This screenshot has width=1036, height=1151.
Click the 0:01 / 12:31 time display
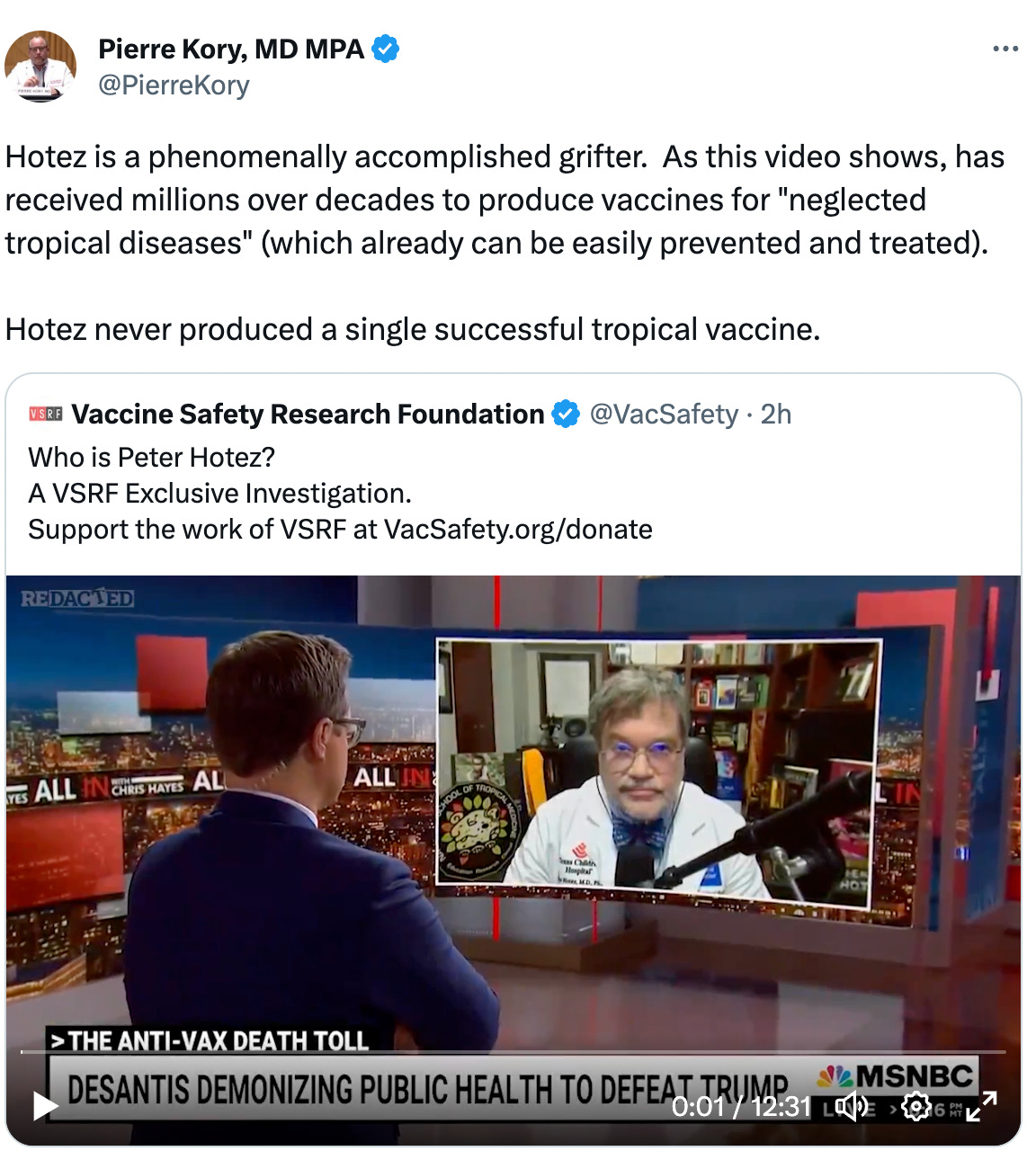click(741, 1105)
